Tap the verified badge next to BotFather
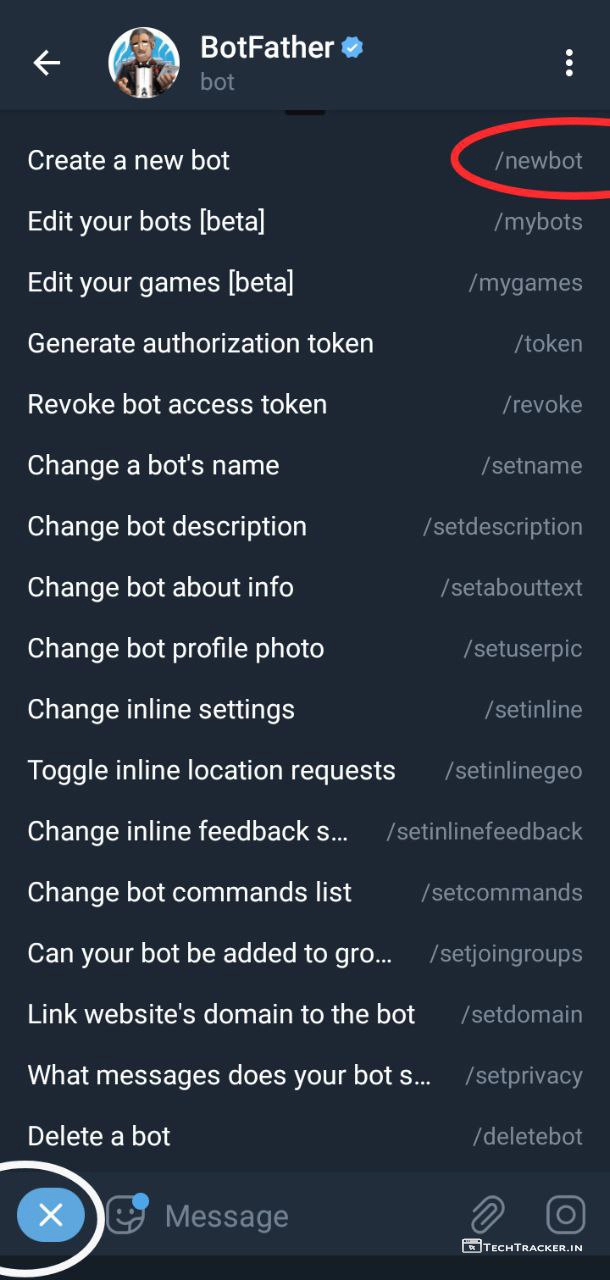 point(352,47)
